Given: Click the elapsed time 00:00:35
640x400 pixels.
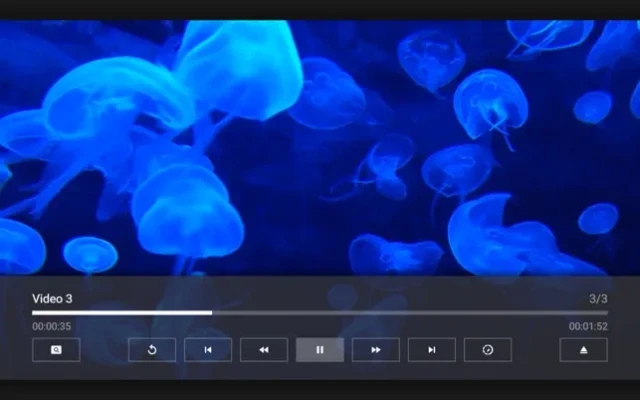Looking at the screenshot, I should click(51, 326).
